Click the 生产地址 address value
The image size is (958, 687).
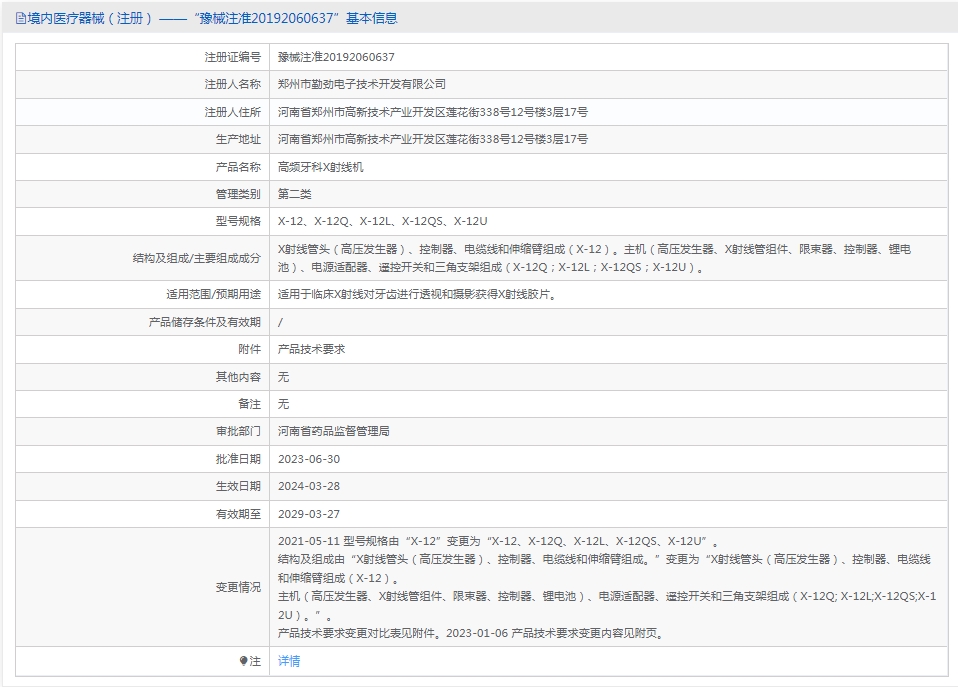pyautogui.click(x=432, y=139)
